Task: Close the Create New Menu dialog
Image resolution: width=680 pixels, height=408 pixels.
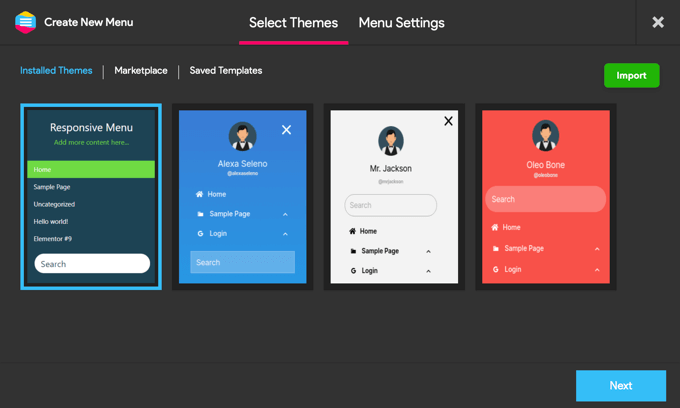Action: [657, 22]
